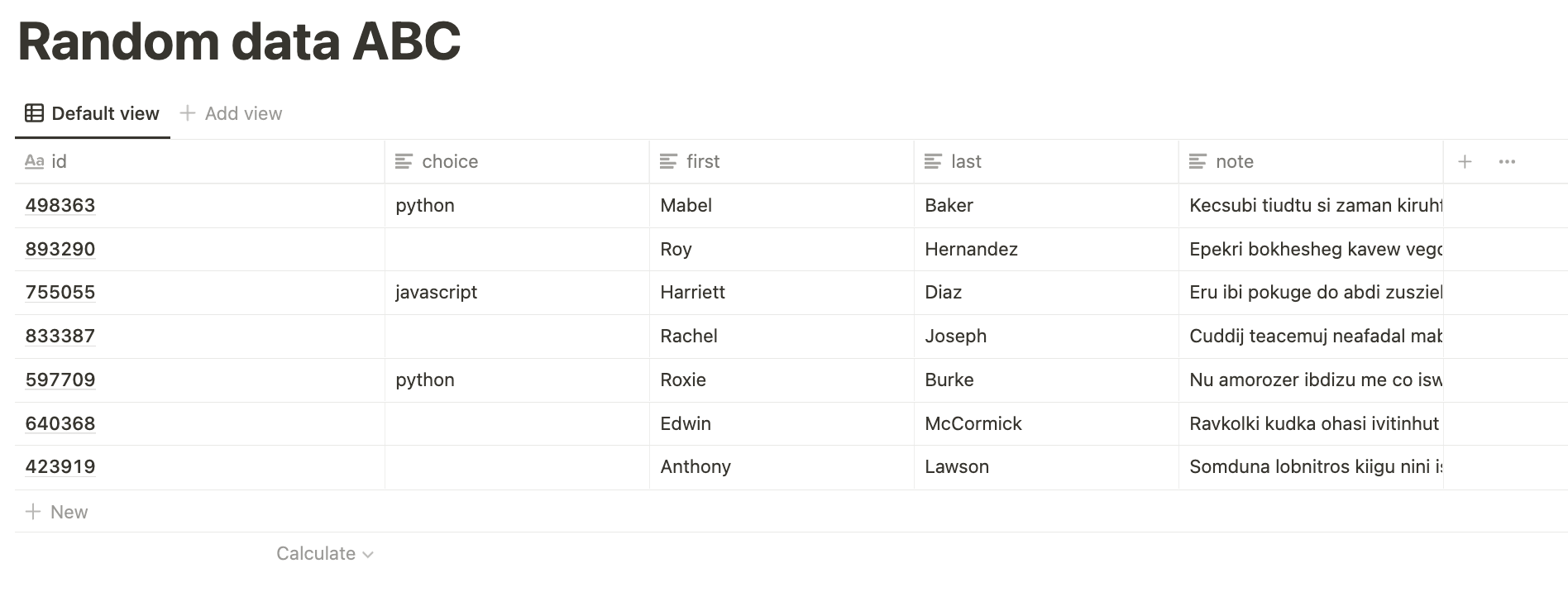Click the text icon in note header
The height and width of the screenshot is (597, 1568).
(x=1198, y=161)
